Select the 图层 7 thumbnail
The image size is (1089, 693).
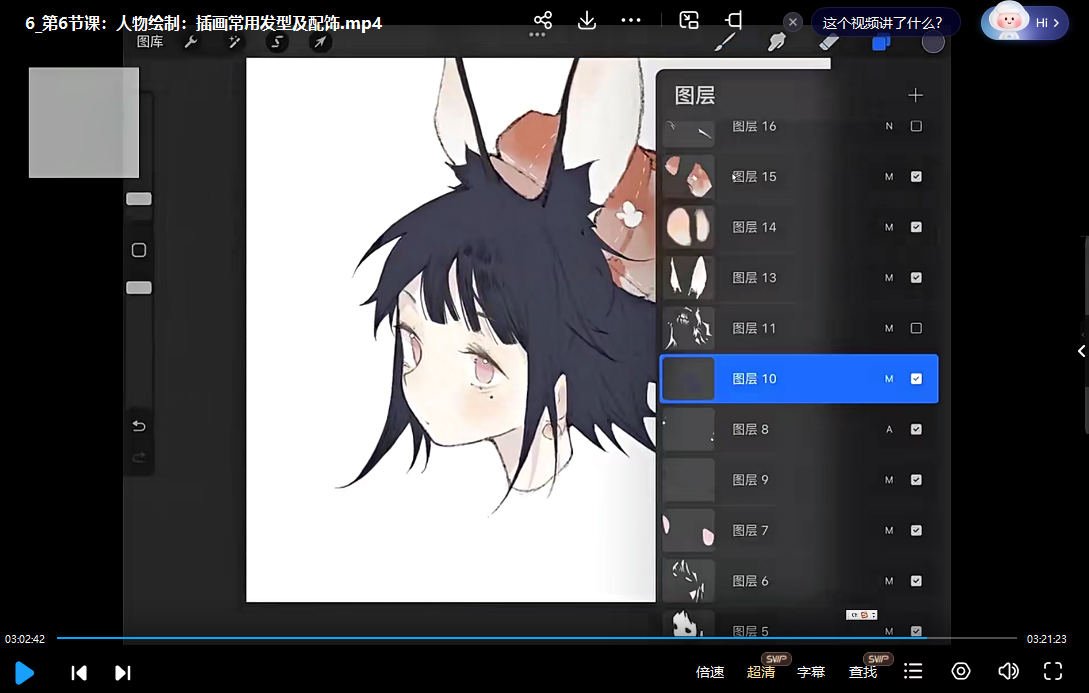click(688, 530)
